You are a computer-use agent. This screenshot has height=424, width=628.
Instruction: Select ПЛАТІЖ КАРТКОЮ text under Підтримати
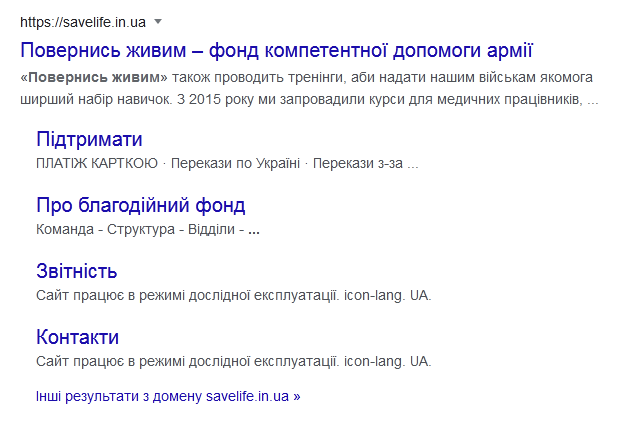(x=97, y=163)
